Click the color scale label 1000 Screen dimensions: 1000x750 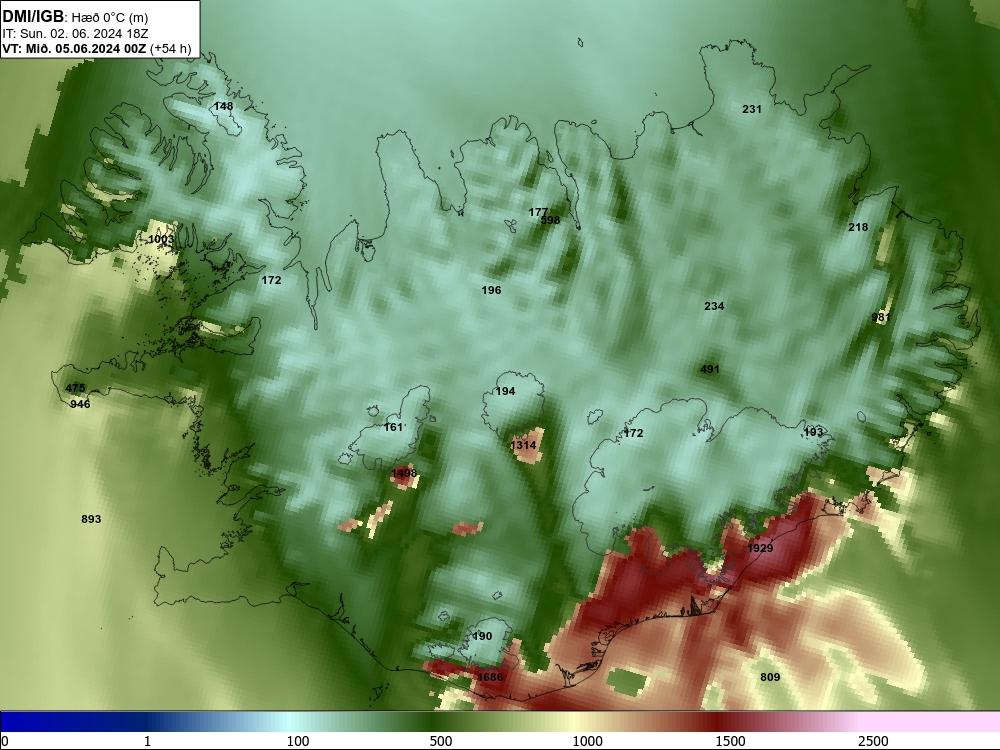(x=587, y=741)
